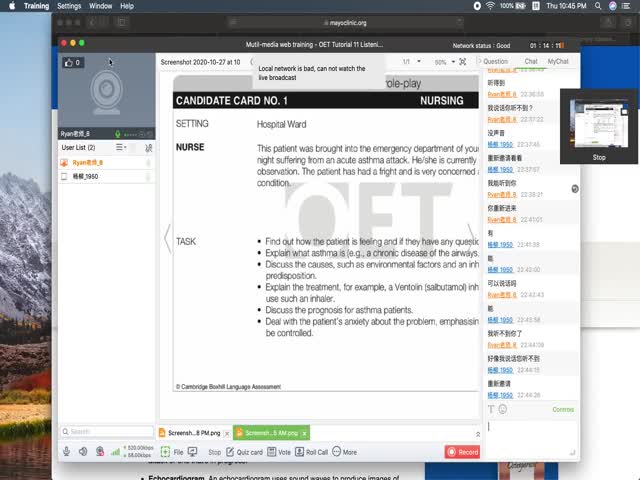Image resolution: width=640 pixels, height=480 pixels.
Task: Open the File button
Action: [178, 452]
